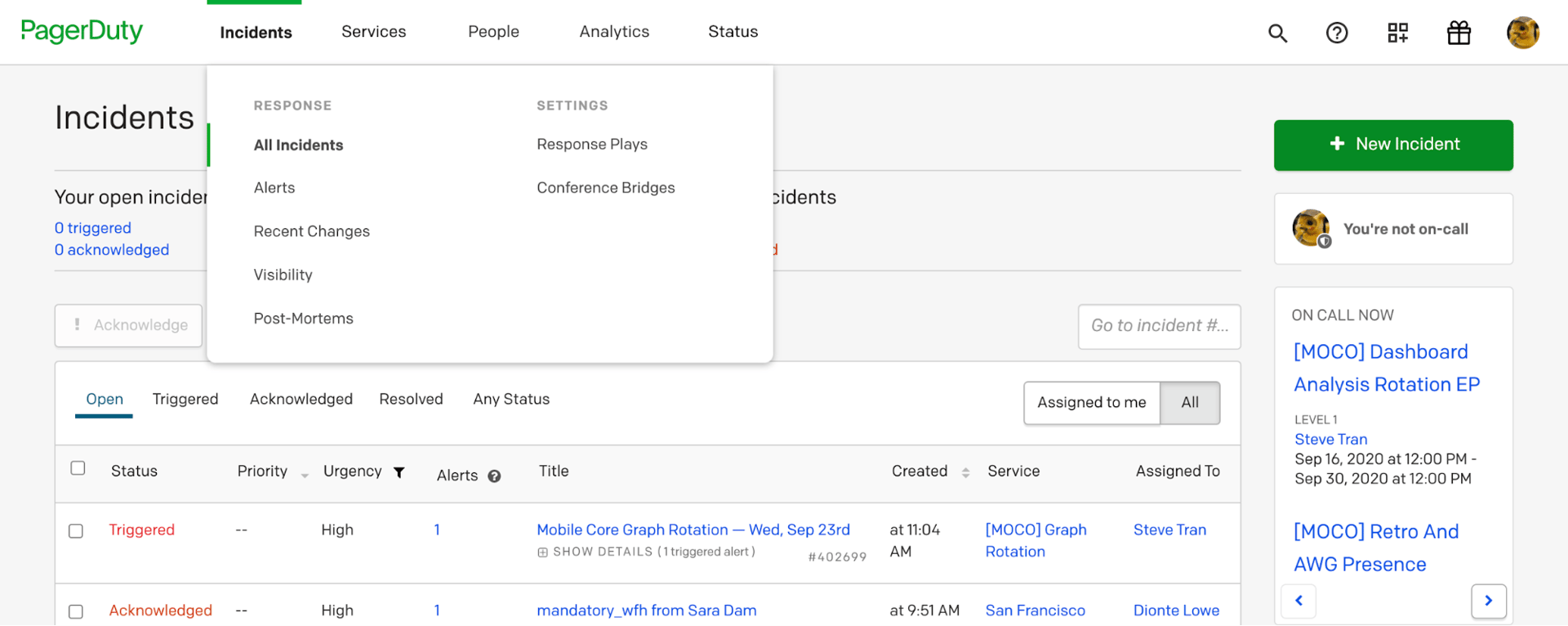Open the integrations grid icon
The height and width of the screenshot is (626, 1568).
tap(1397, 33)
